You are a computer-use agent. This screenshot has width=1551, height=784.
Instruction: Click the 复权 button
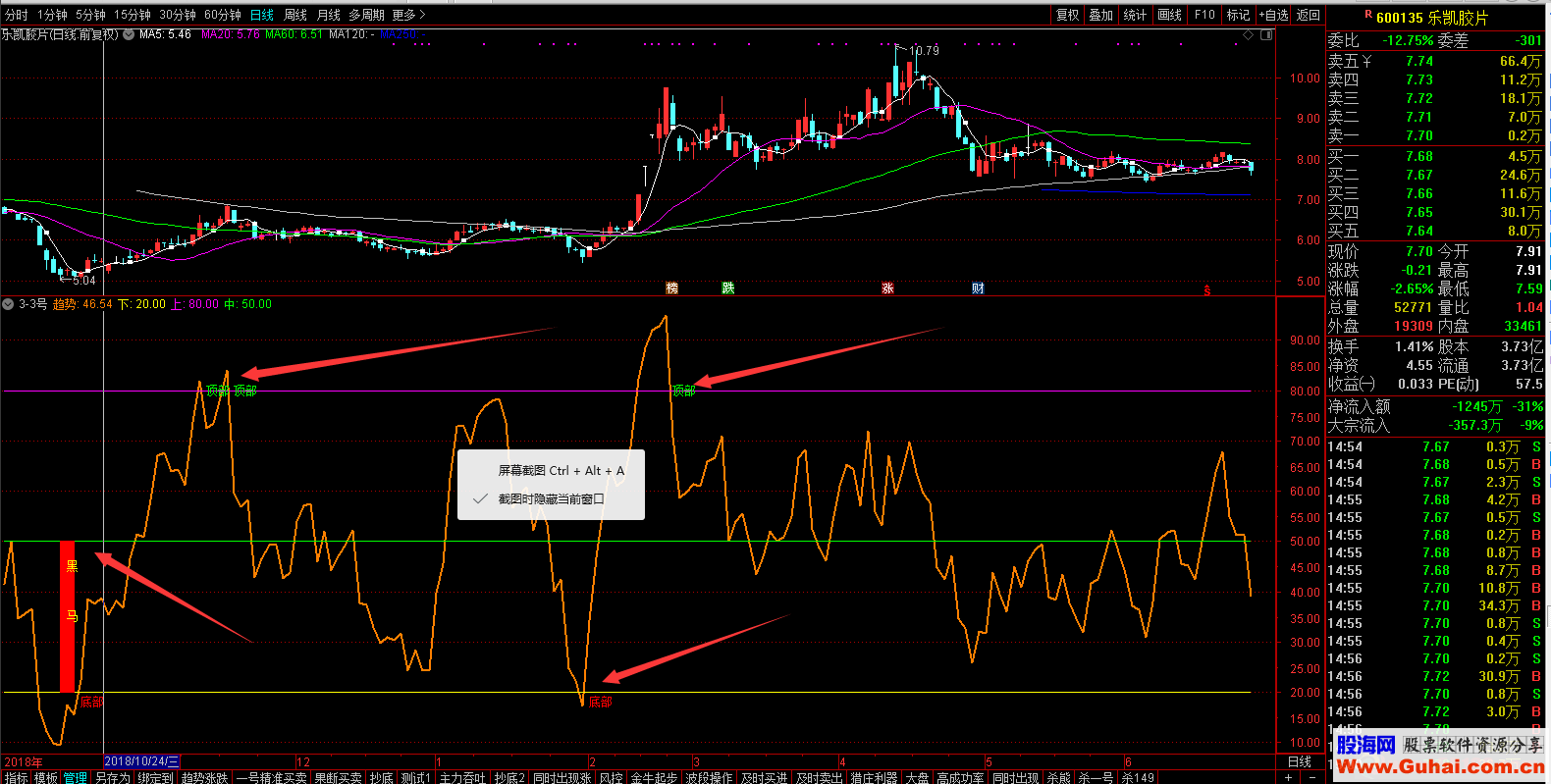(1068, 15)
